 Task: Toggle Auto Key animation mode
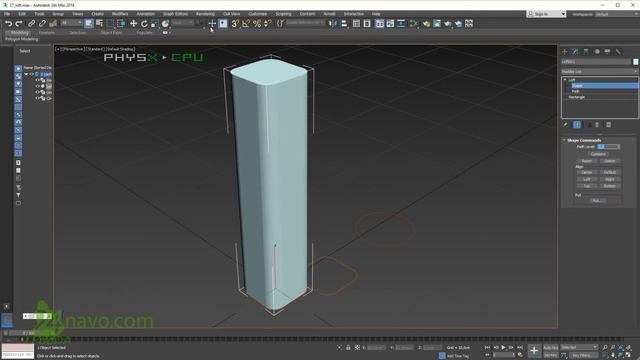[x=551, y=348]
